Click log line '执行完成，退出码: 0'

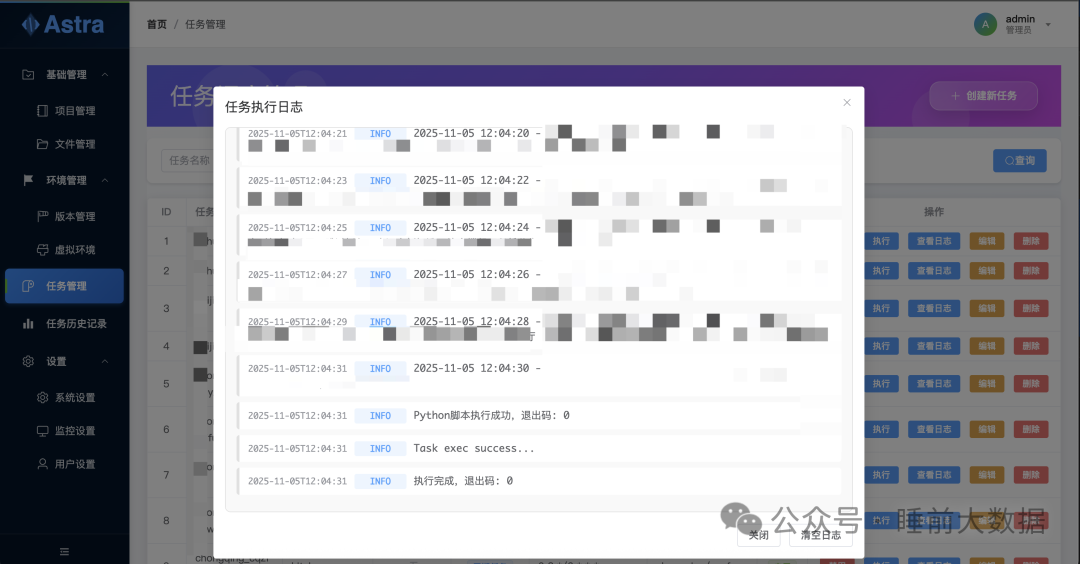pos(539,481)
